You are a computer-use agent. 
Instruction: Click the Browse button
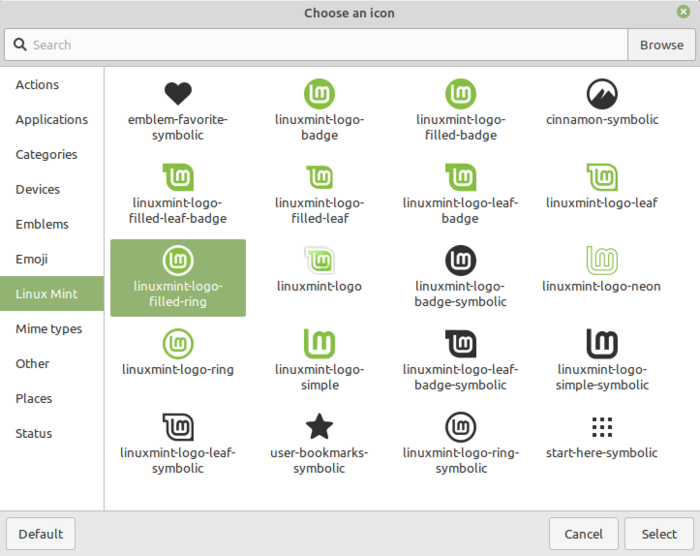661,45
